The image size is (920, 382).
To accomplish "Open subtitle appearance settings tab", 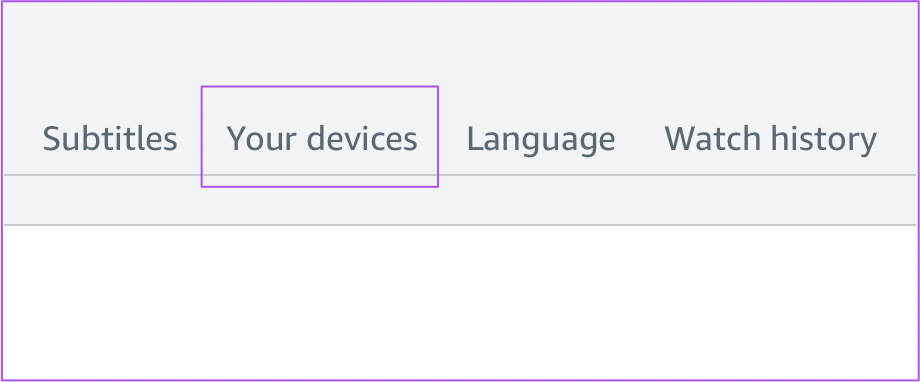I will click(x=110, y=139).
